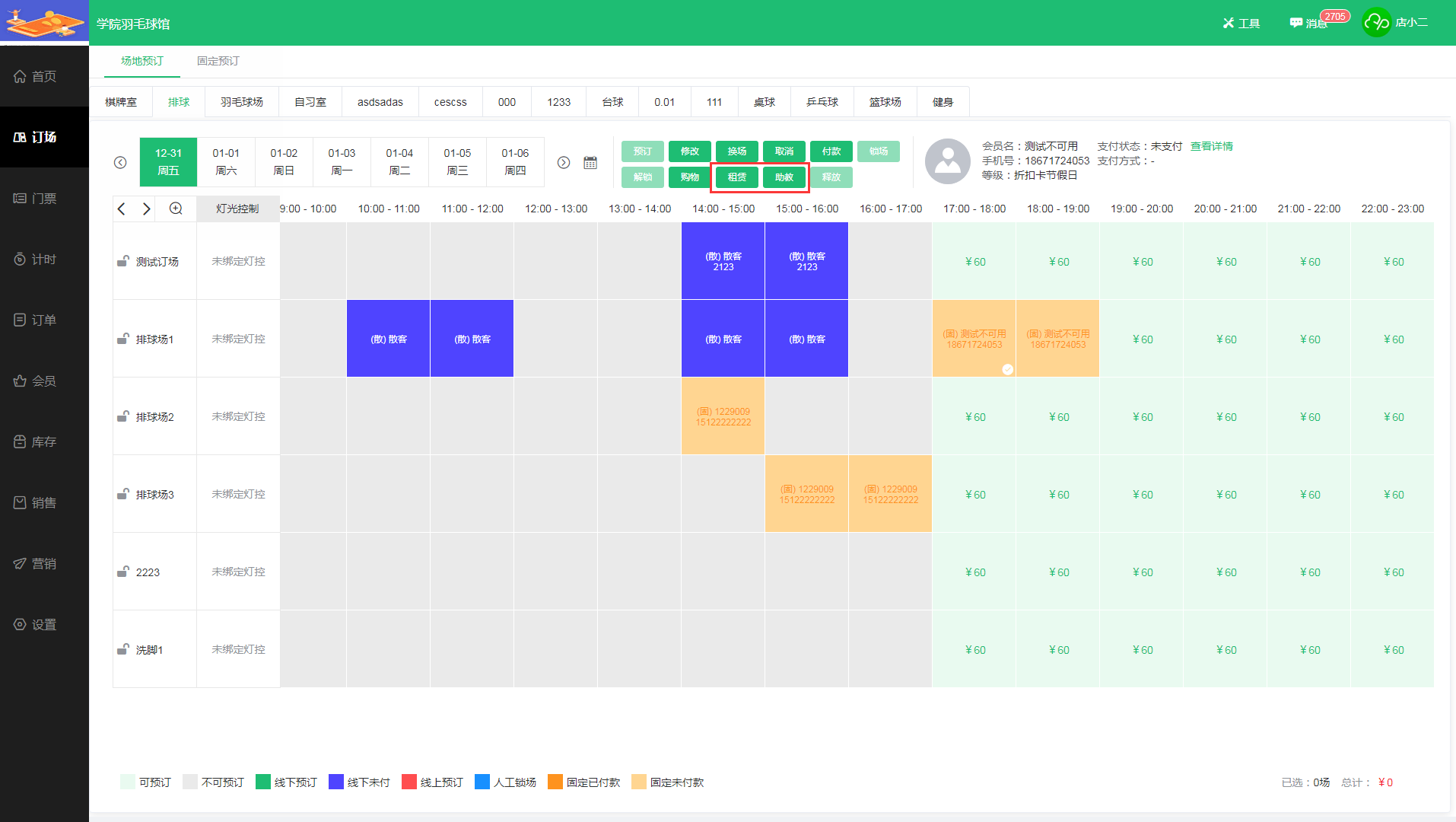Open the 查看详情 details link
Screen dimensions: 1456x822
1211,146
